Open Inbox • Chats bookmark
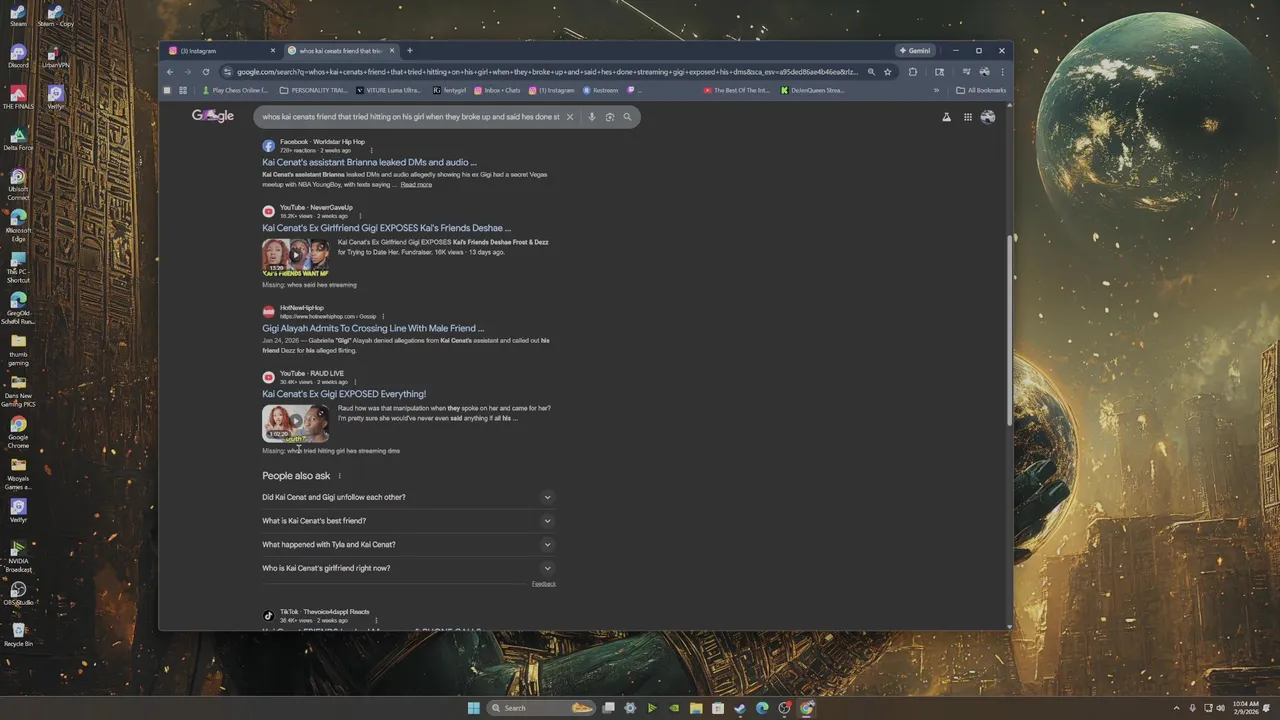 coord(497,90)
